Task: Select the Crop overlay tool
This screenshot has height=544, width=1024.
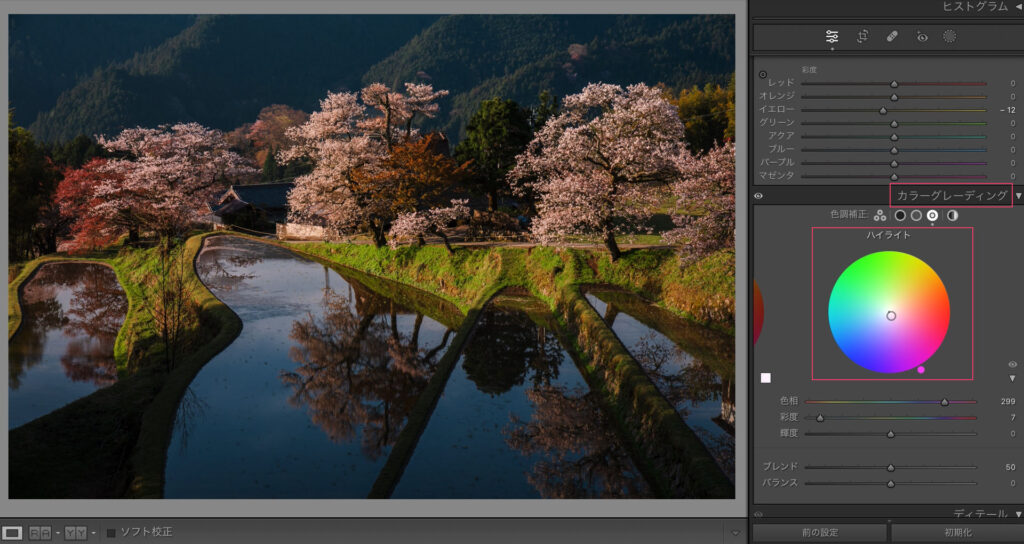Action: pos(862,37)
